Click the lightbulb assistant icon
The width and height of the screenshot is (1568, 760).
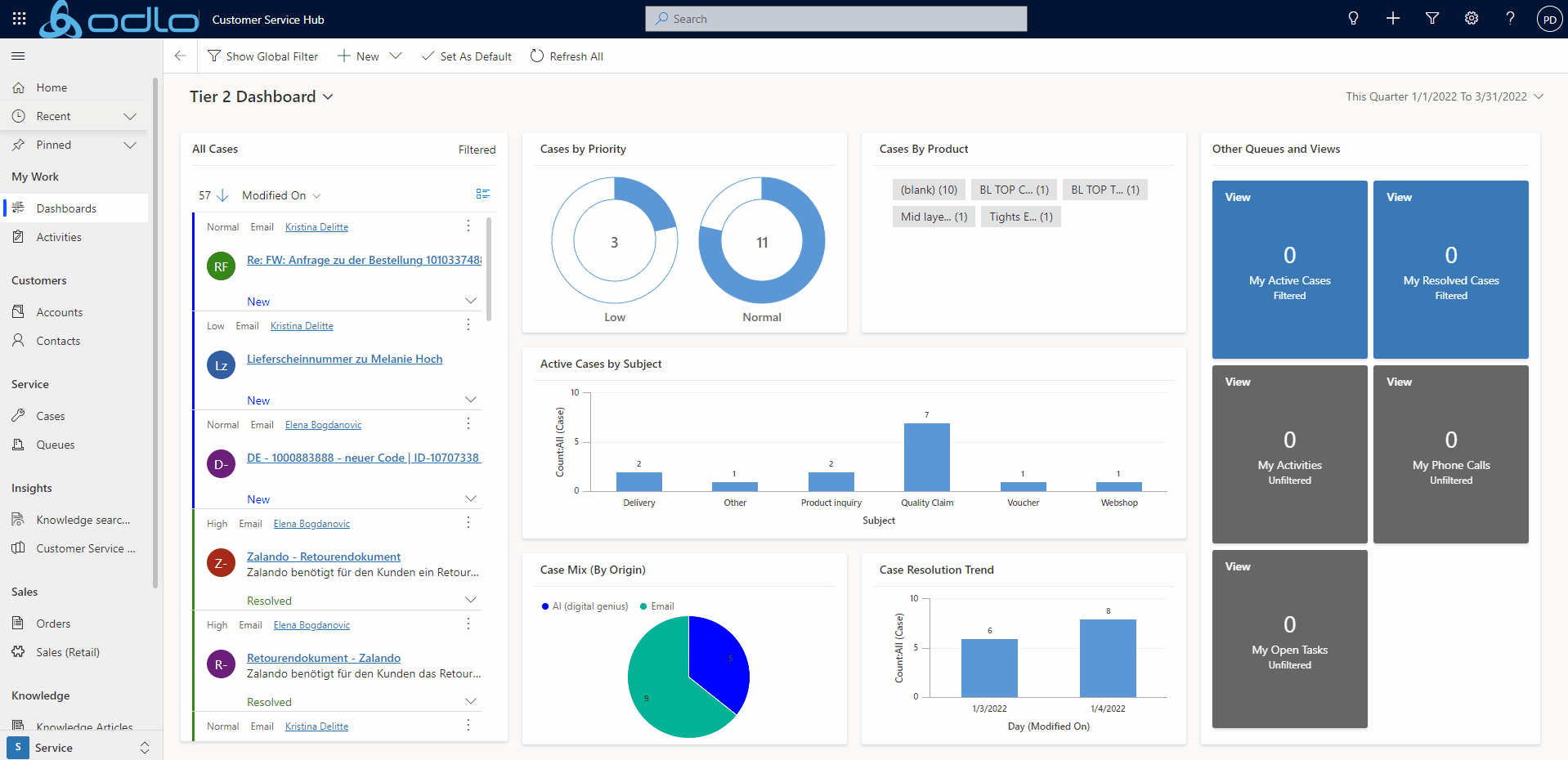click(1353, 19)
